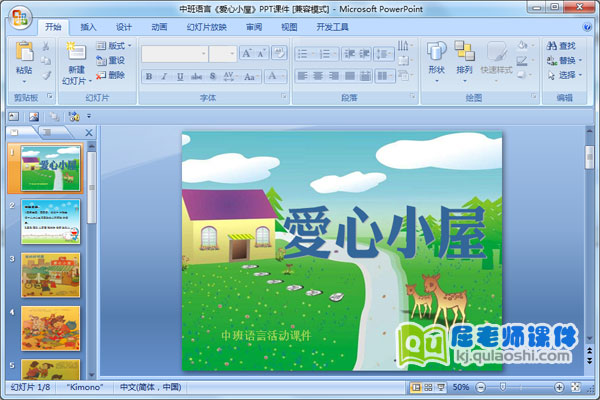Click the 50% zoom level text
This screenshot has height=400, width=600.
(461, 387)
